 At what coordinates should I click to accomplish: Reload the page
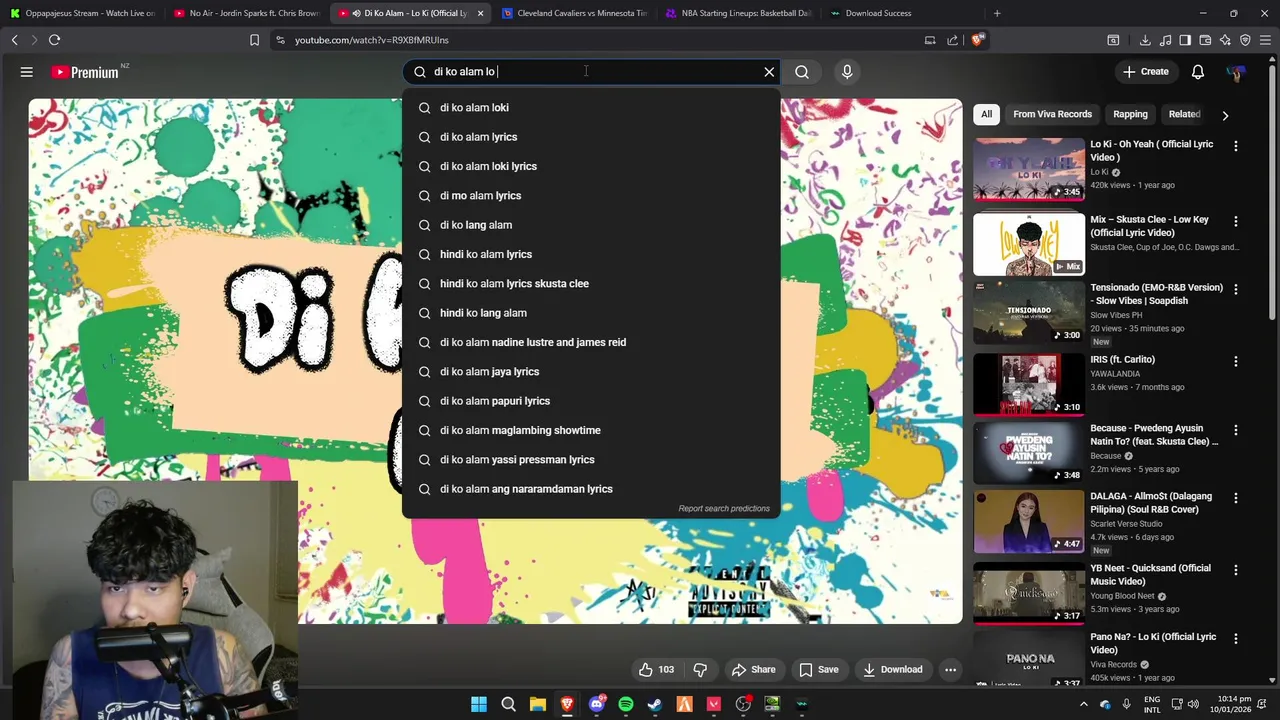point(55,40)
